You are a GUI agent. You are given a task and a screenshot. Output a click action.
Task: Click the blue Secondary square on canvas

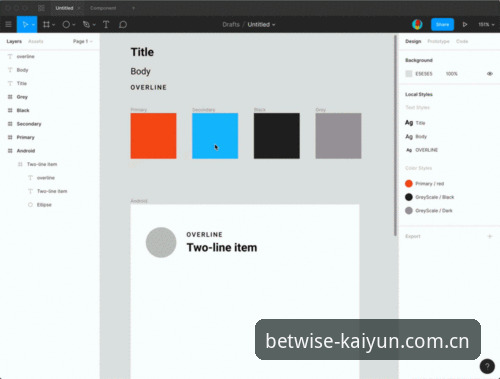click(215, 136)
